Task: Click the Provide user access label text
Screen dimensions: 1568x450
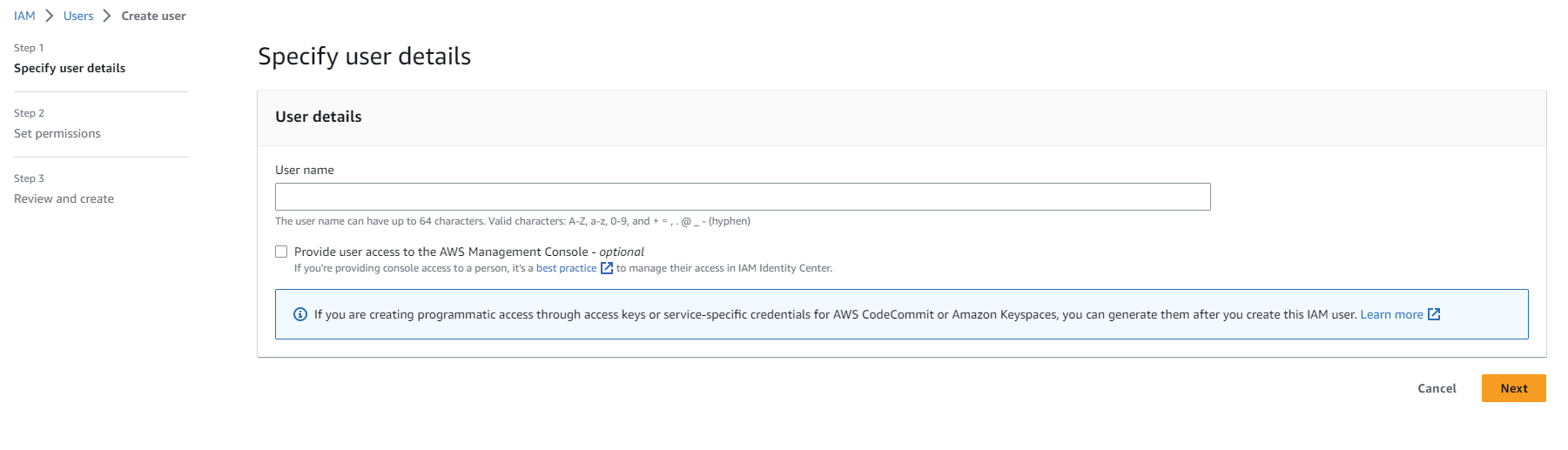Action: point(469,252)
